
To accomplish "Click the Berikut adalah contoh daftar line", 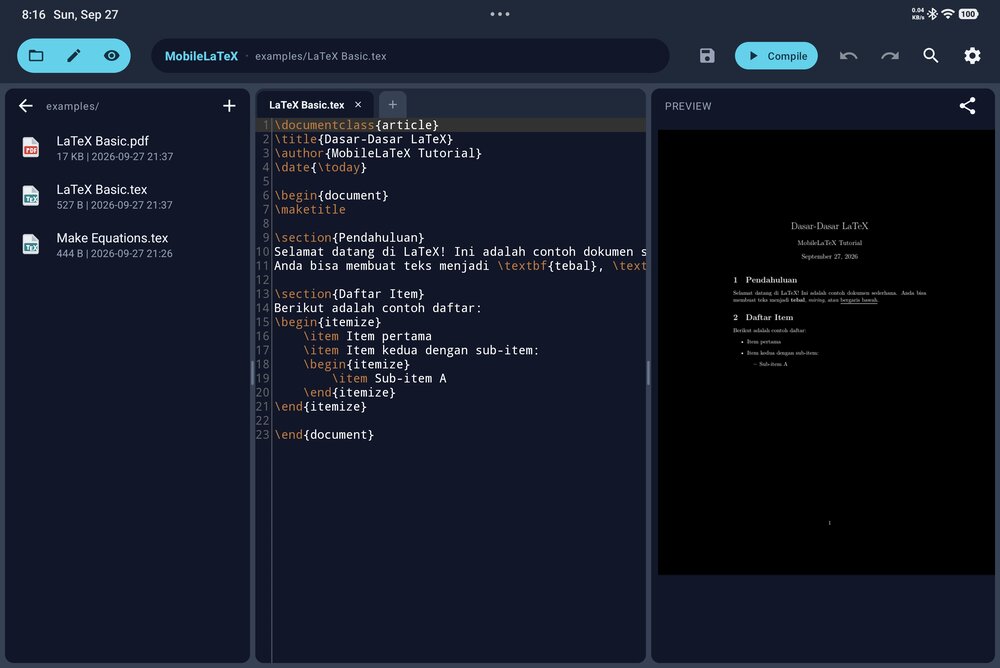I will point(378,308).
